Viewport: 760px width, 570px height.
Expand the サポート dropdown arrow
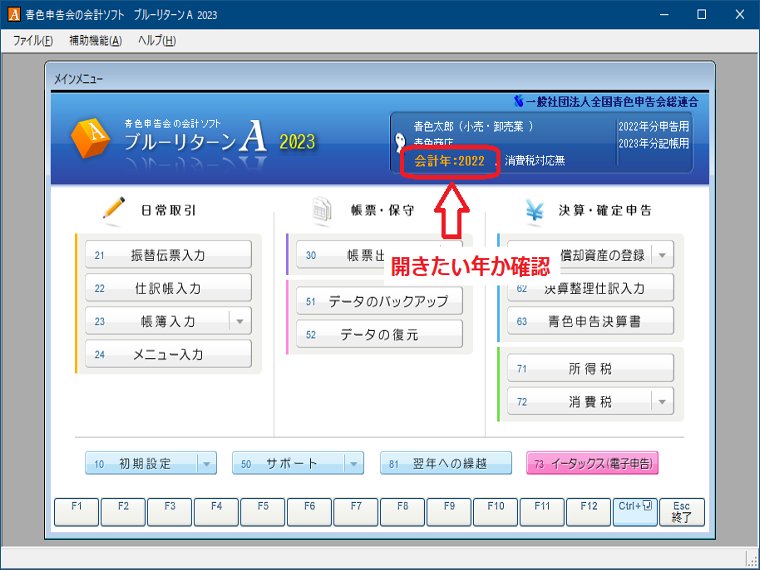[354, 464]
